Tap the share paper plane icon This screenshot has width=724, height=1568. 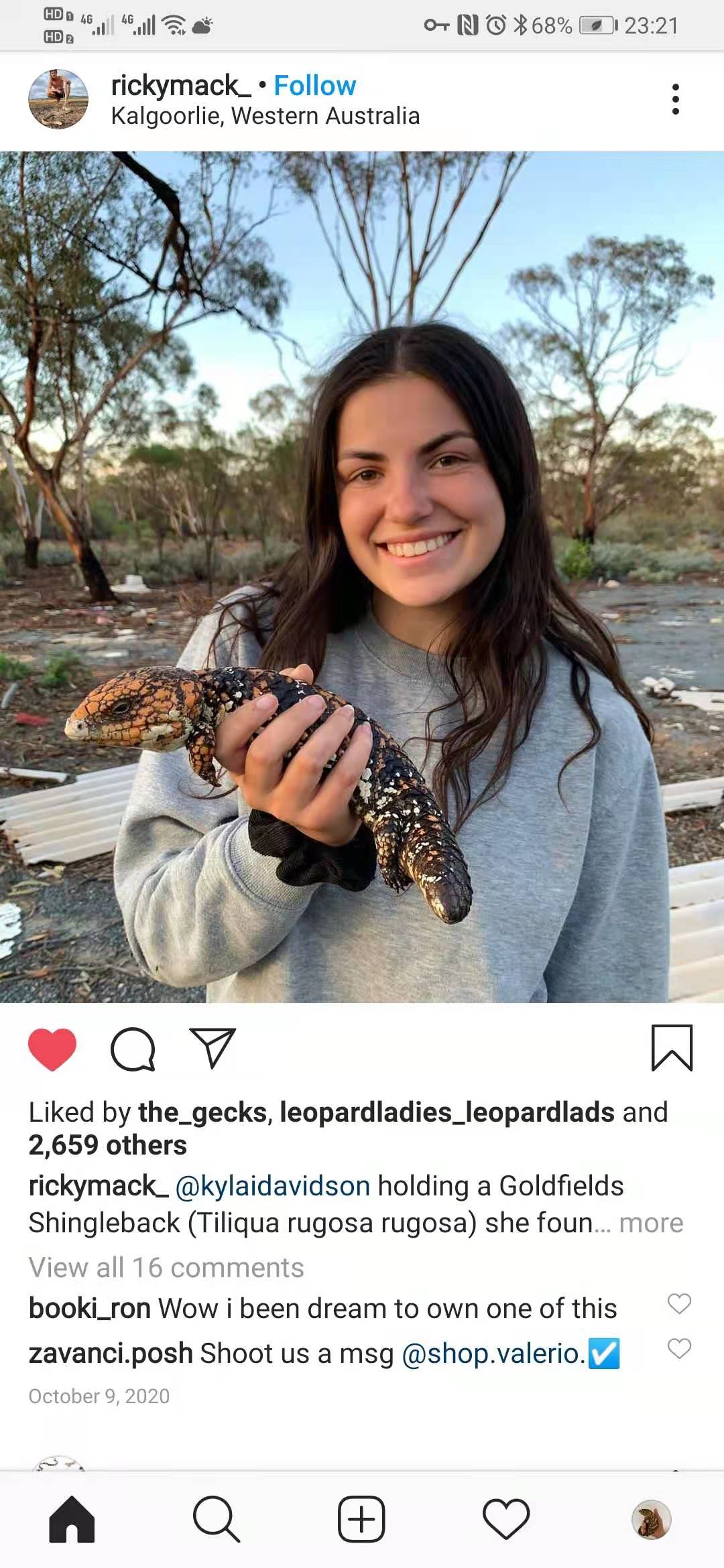(213, 1048)
